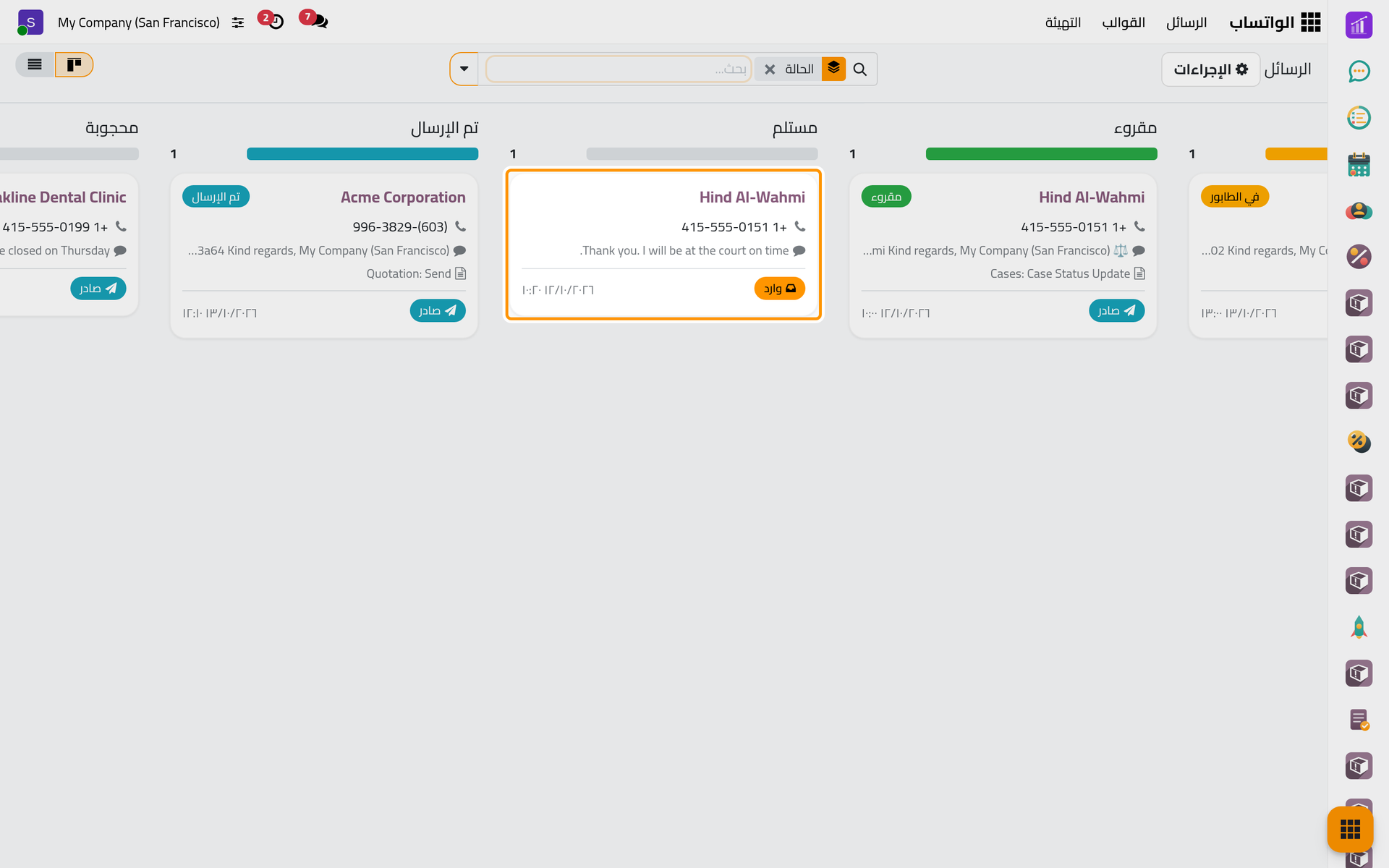1389x868 pixels.
Task: Open the rocket sidebar app icon
Action: (1359, 627)
